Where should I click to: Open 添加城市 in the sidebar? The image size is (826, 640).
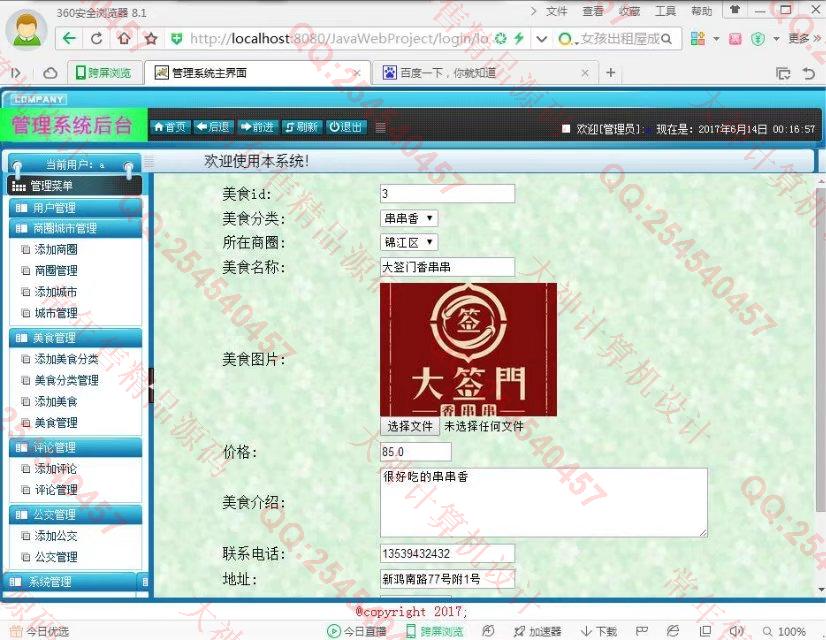tap(56, 291)
